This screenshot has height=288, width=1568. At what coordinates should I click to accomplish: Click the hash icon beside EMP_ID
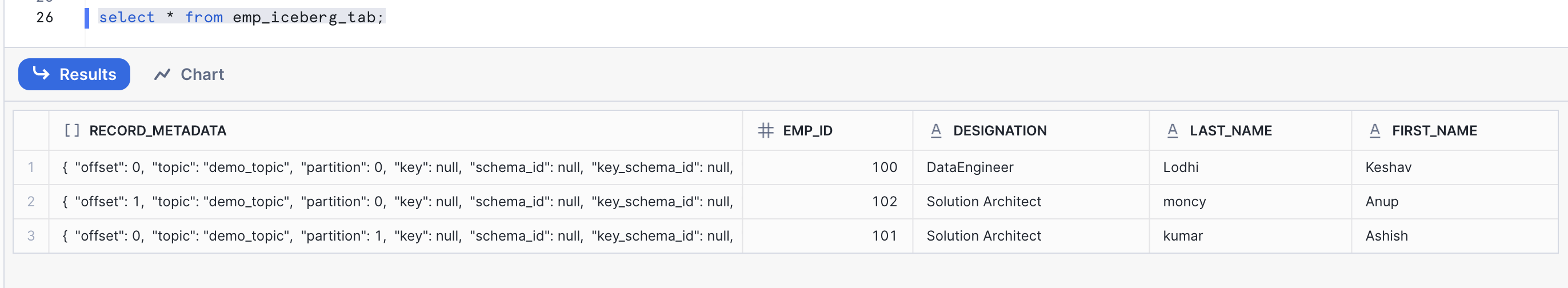point(765,130)
